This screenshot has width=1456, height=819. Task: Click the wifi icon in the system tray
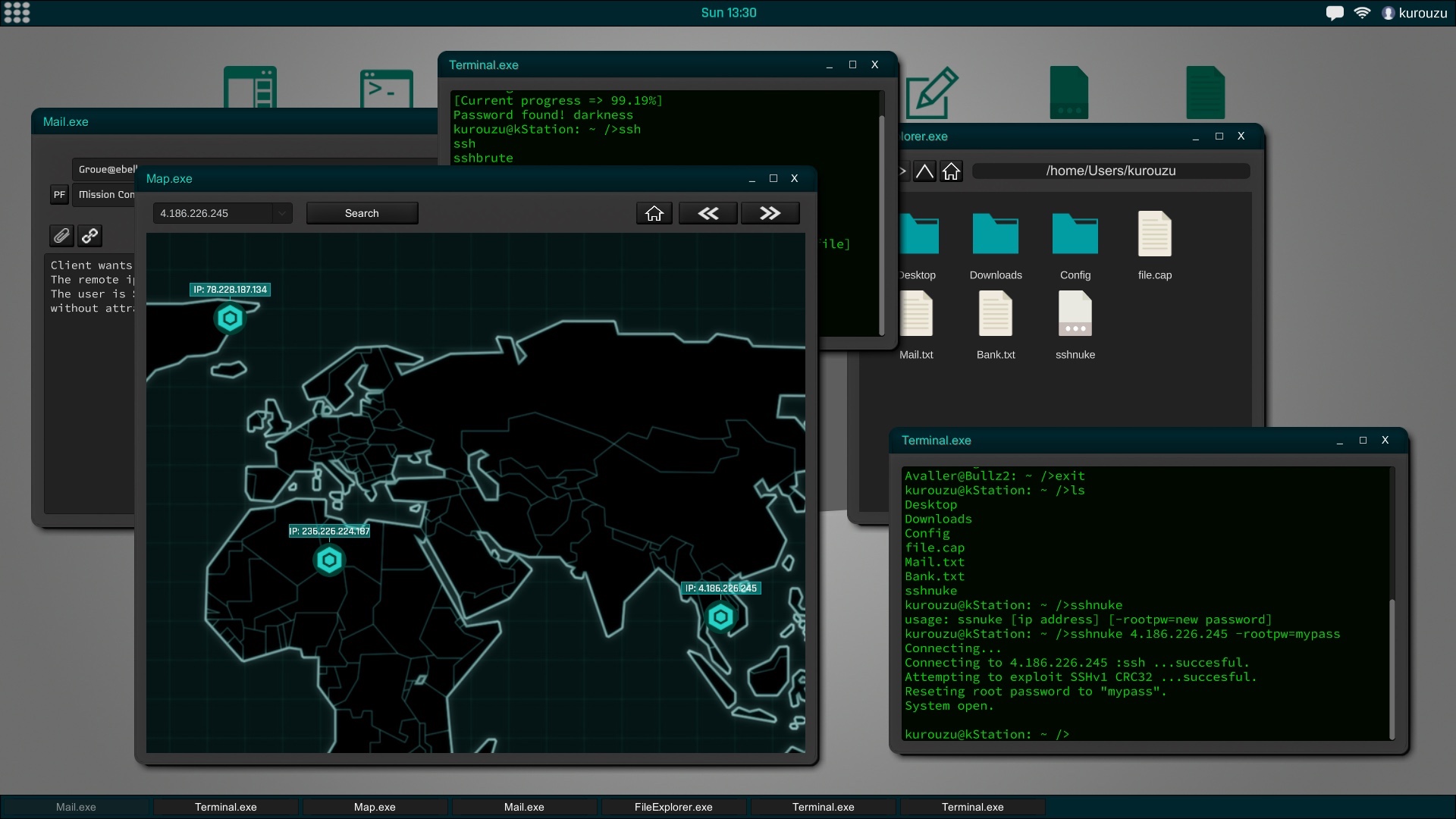click(1362, 12)
